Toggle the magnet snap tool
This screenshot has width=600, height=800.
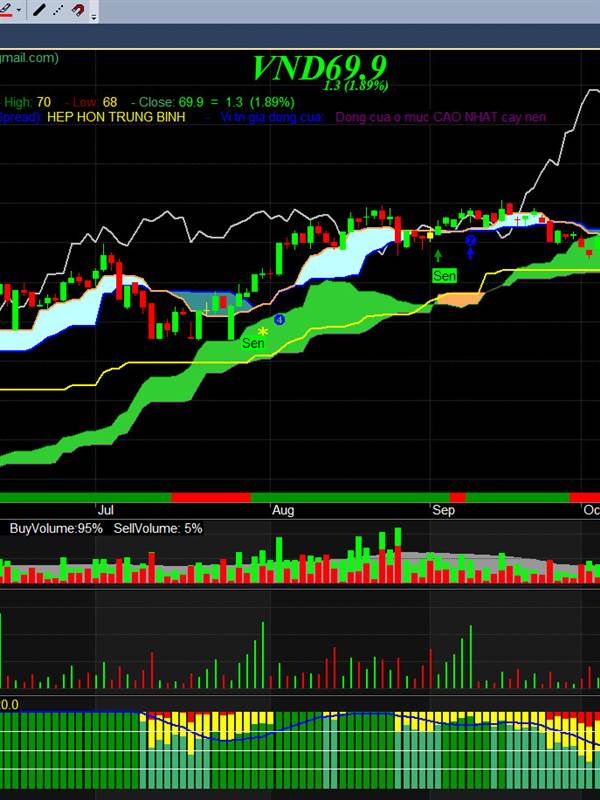point(78,10)
